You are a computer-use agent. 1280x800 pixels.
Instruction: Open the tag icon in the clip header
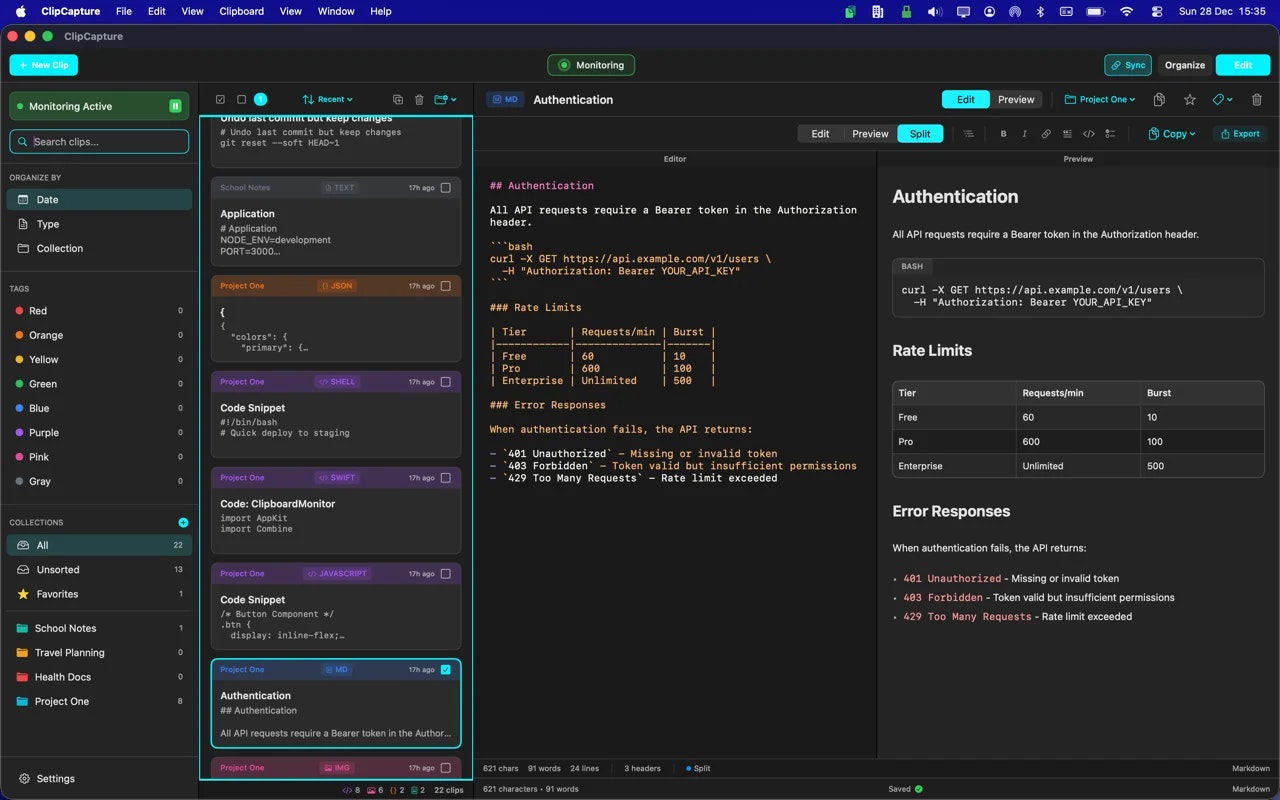[x=1221, y=99]
